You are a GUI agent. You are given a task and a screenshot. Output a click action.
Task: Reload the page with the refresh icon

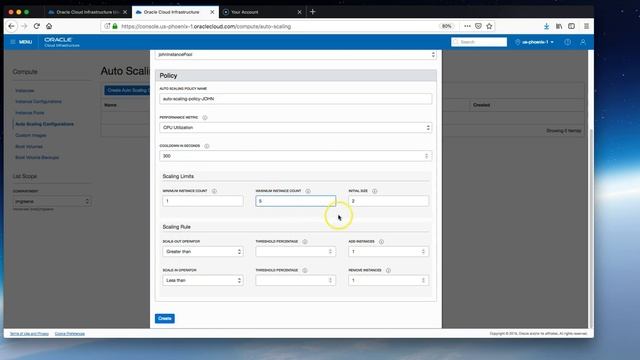(x=37, y=26)
